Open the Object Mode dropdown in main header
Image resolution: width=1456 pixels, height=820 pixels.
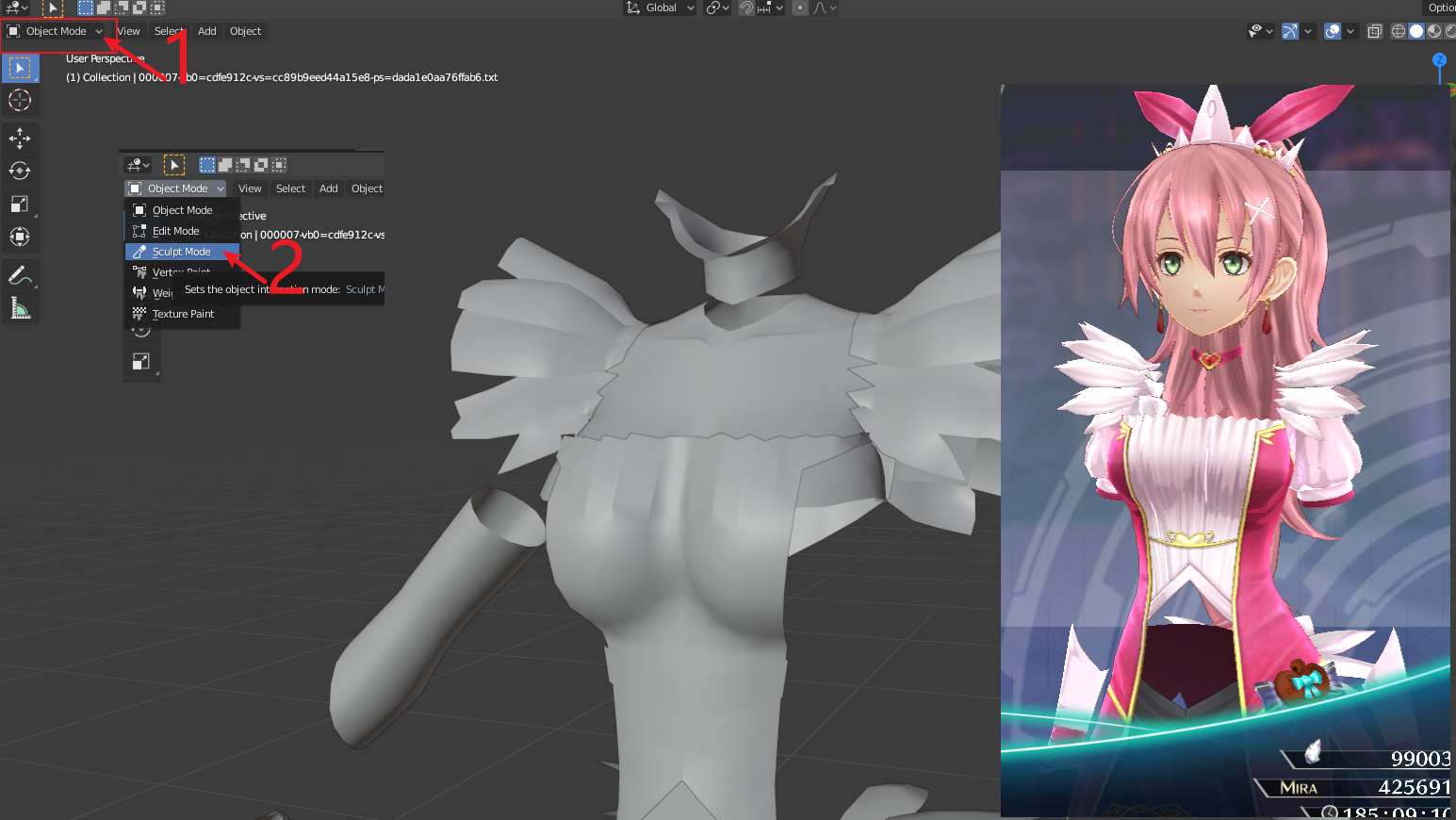click(56, 31)
